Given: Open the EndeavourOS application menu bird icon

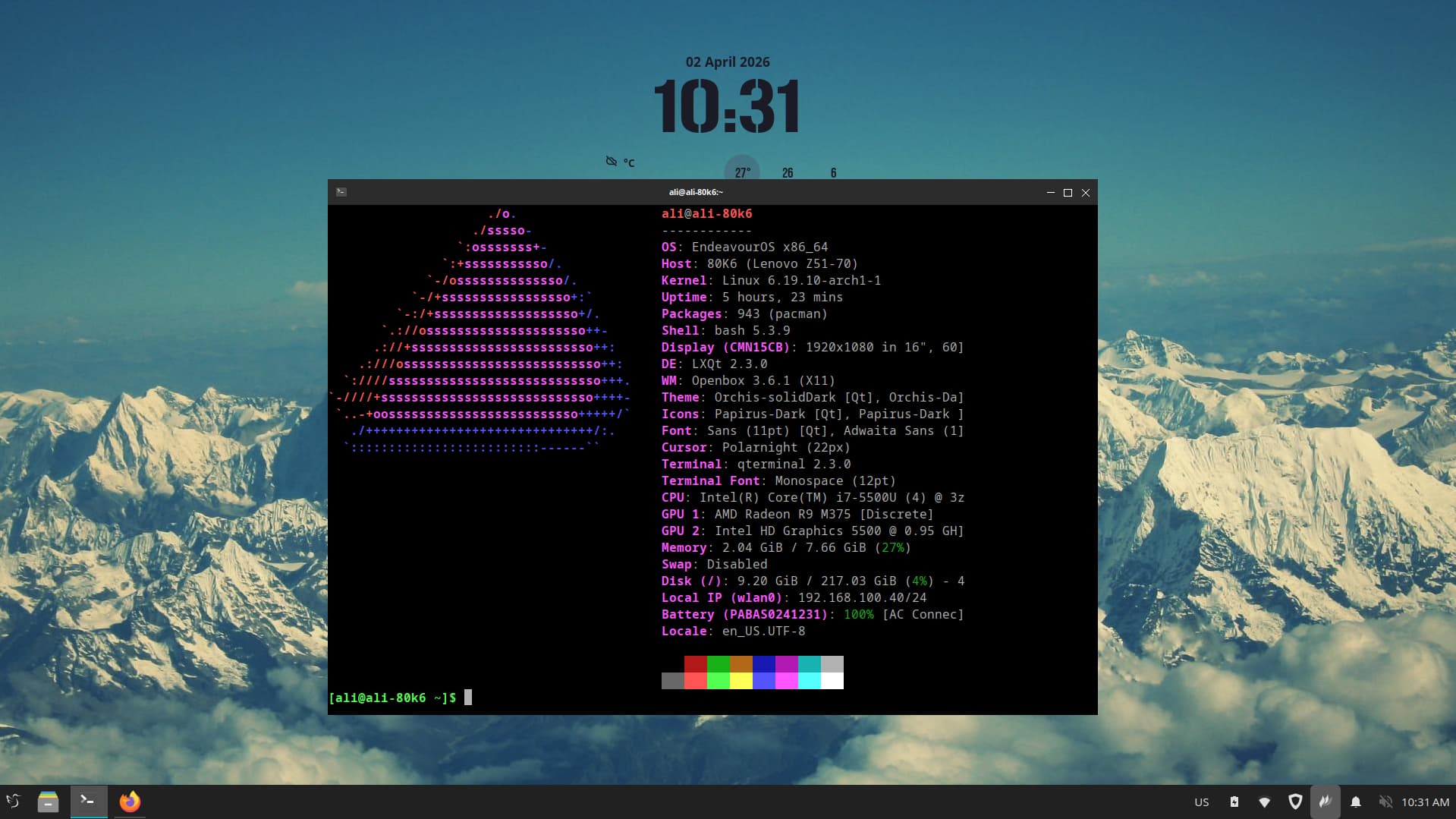Looking at the screenshot, I should [14, 802].
